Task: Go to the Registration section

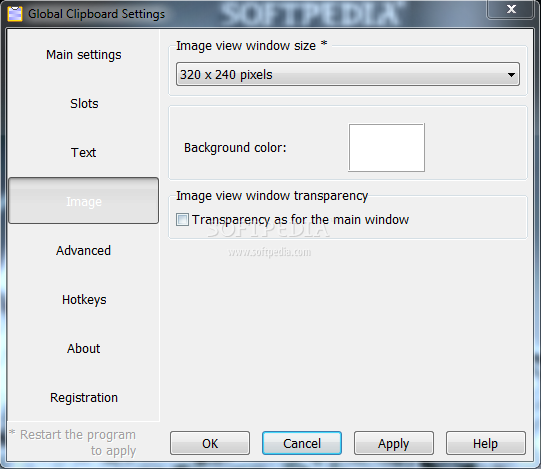Action: 83,398
